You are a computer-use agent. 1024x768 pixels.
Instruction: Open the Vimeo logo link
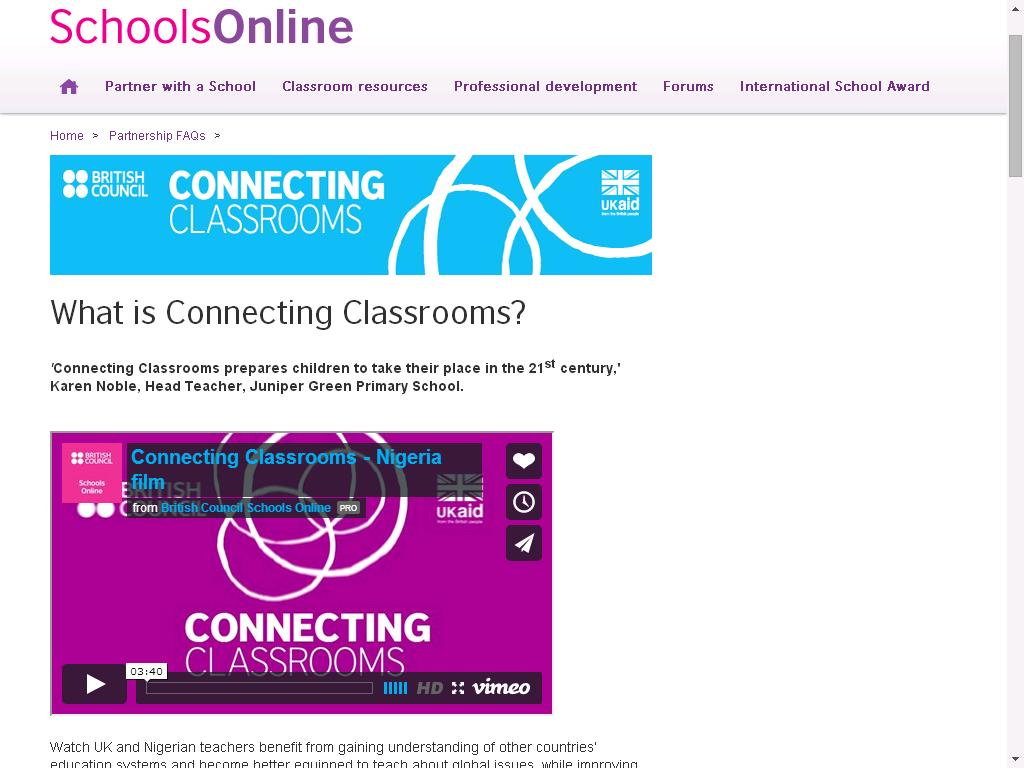coord(501,687)
